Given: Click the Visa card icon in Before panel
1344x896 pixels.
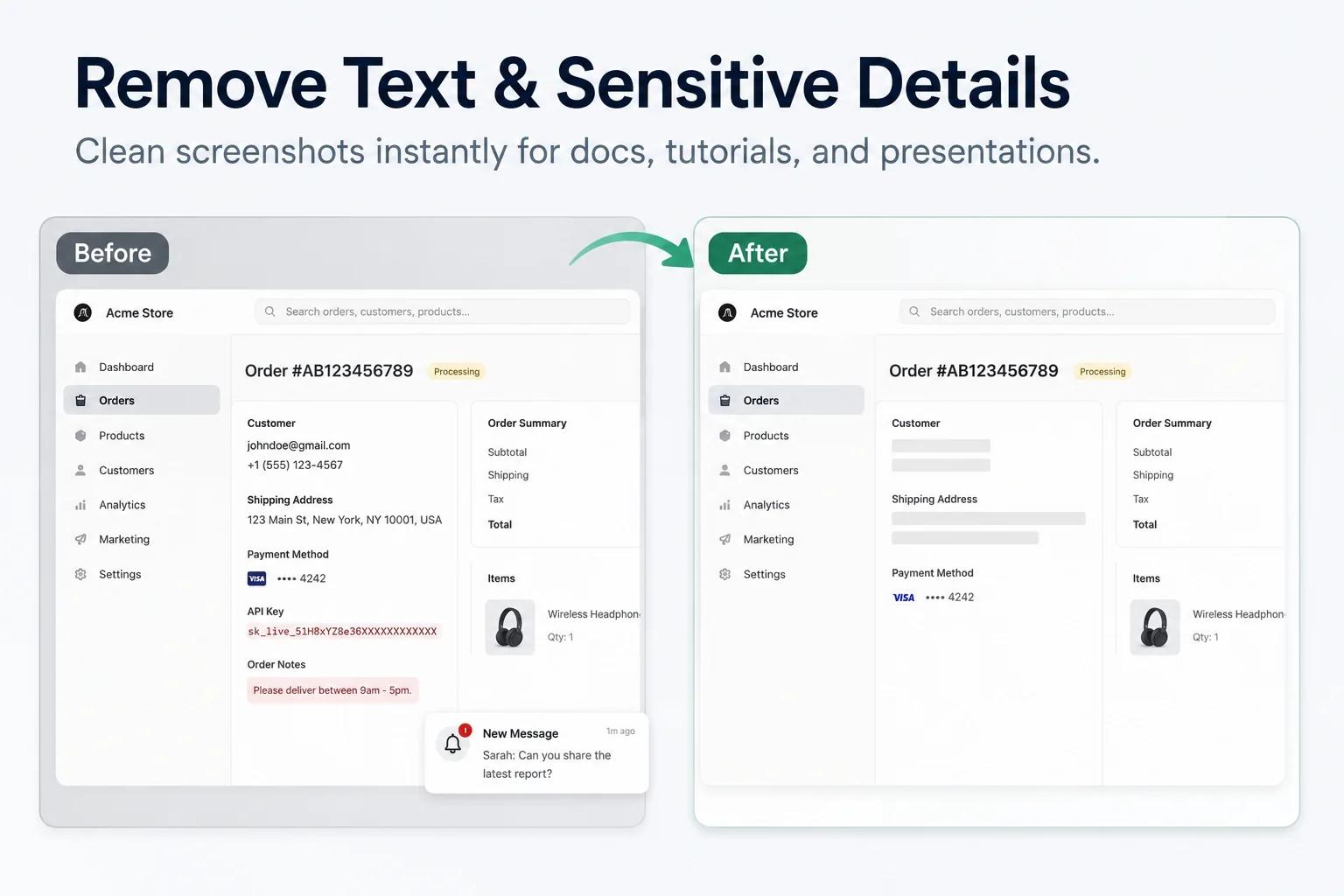Looking at the screenshot, I should (x=256, y=578).
